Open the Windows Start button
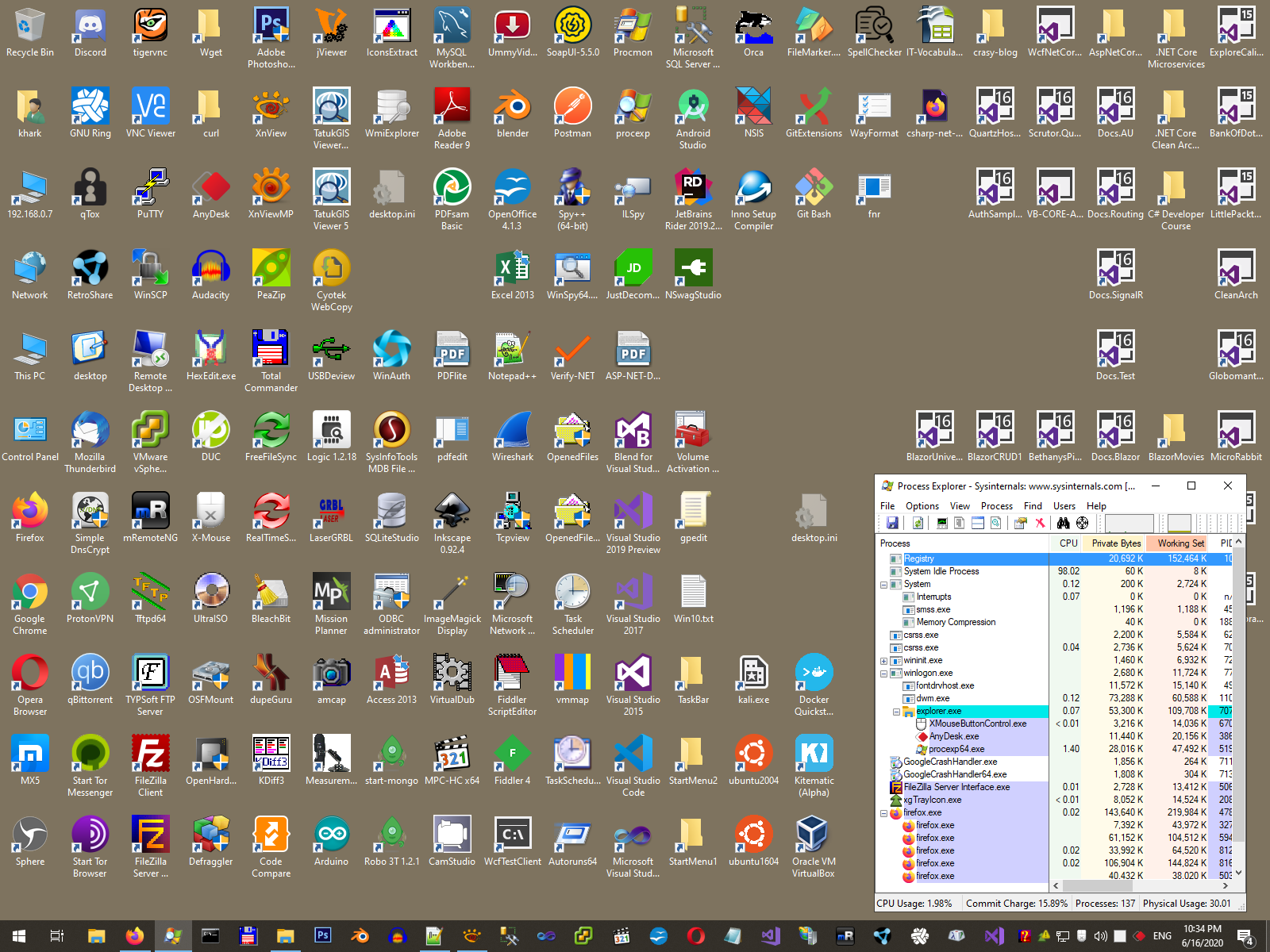The width and height of the screenshot is (1270, 952). point(19,936)
